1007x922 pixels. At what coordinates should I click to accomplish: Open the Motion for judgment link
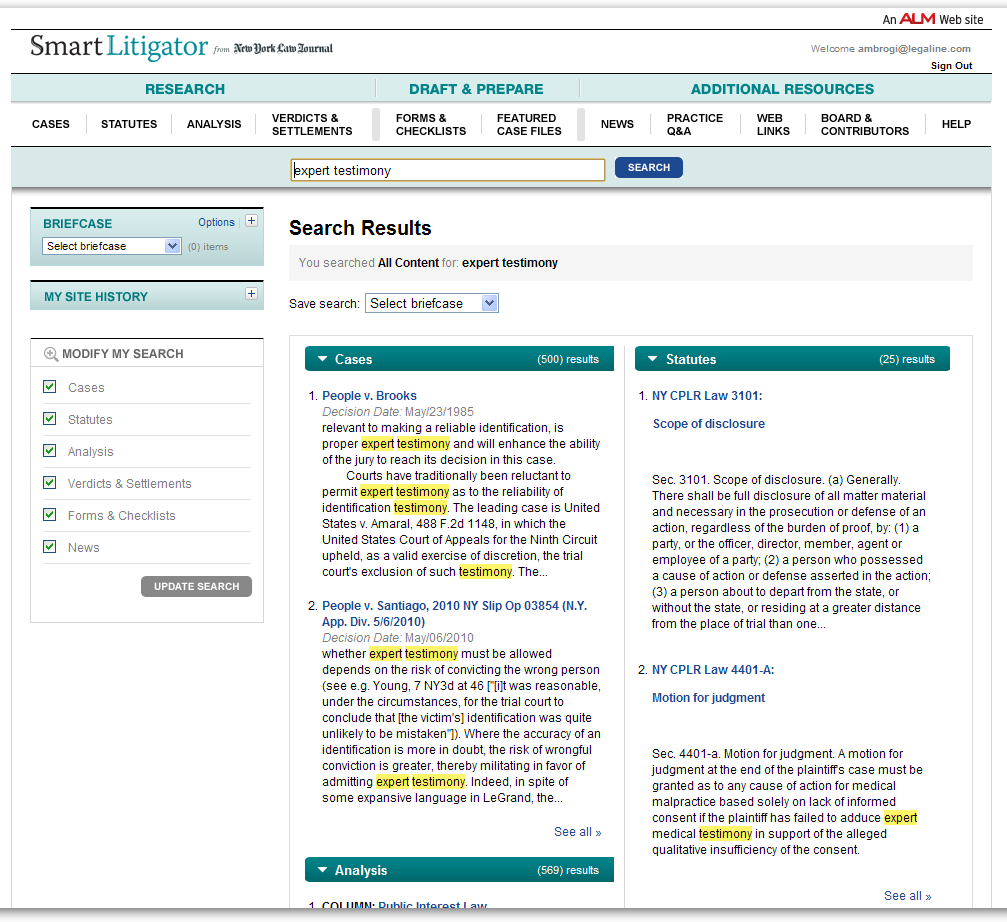(x=708, y=698)
